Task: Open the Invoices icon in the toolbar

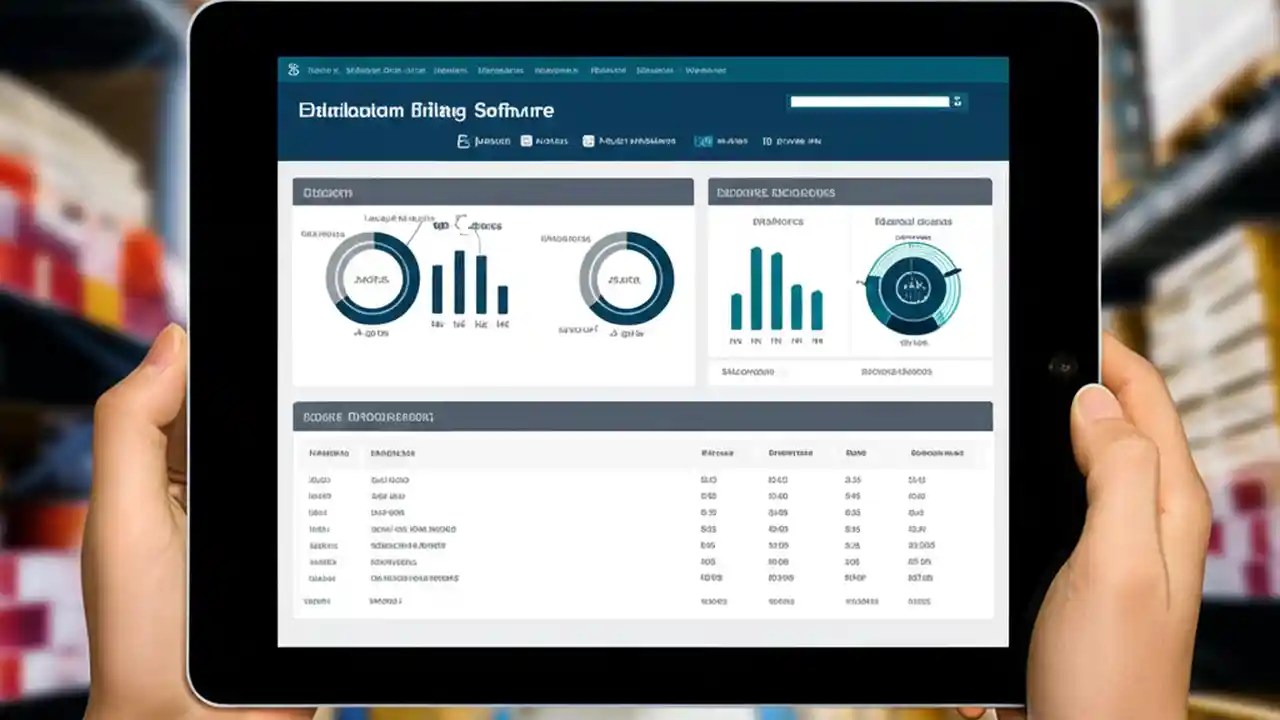Action: point(461,141)
